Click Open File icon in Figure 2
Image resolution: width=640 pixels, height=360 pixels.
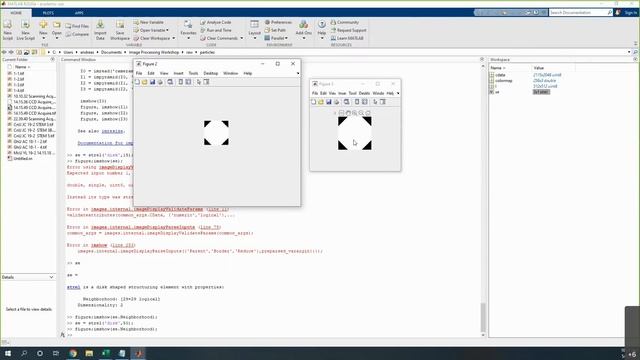[x=145, y=82]
